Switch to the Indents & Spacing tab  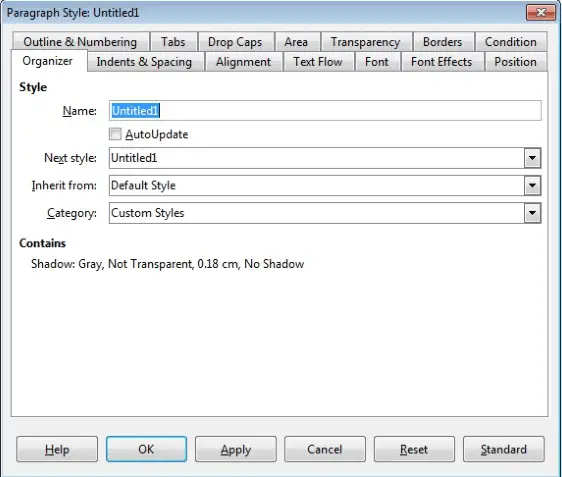[x=144, y=62]
